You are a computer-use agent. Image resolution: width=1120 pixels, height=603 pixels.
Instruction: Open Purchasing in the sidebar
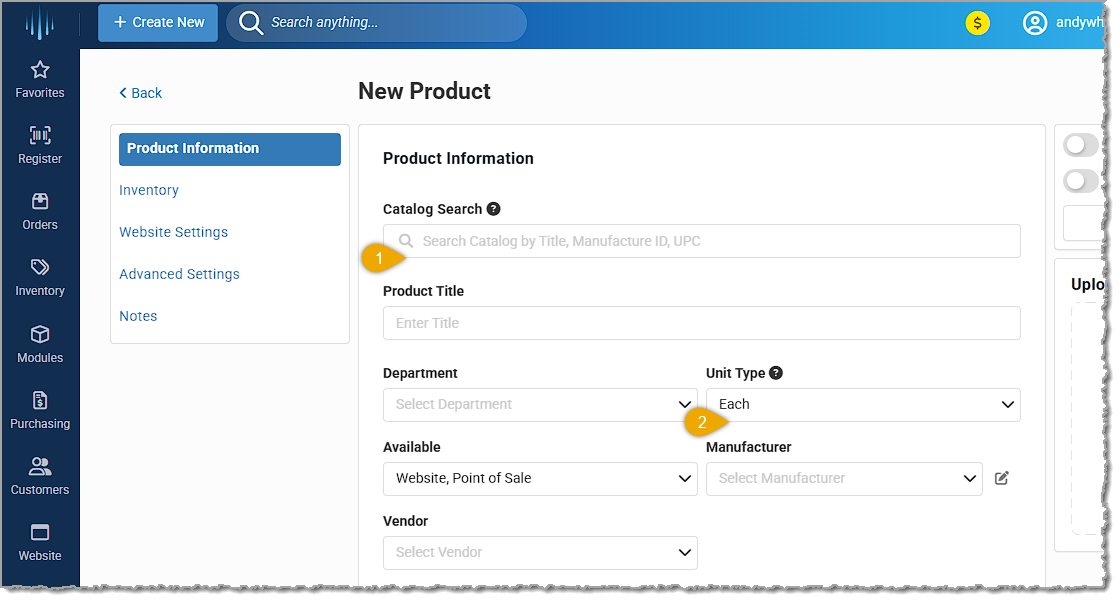tap(40, 411)
